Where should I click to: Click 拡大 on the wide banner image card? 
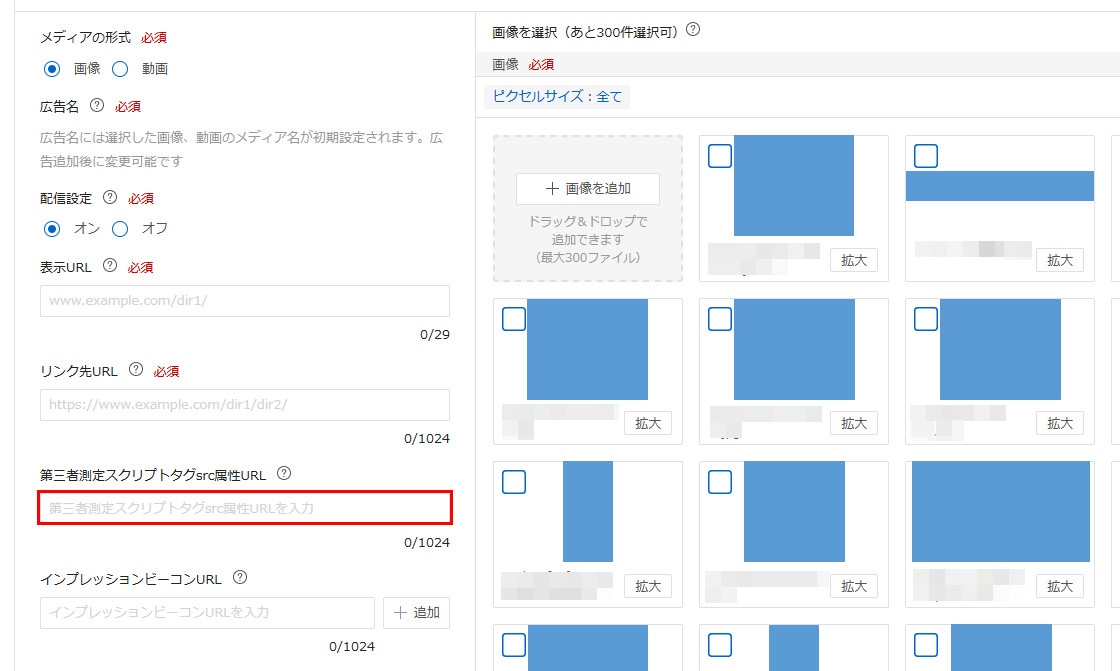[x=1060, y=260]
